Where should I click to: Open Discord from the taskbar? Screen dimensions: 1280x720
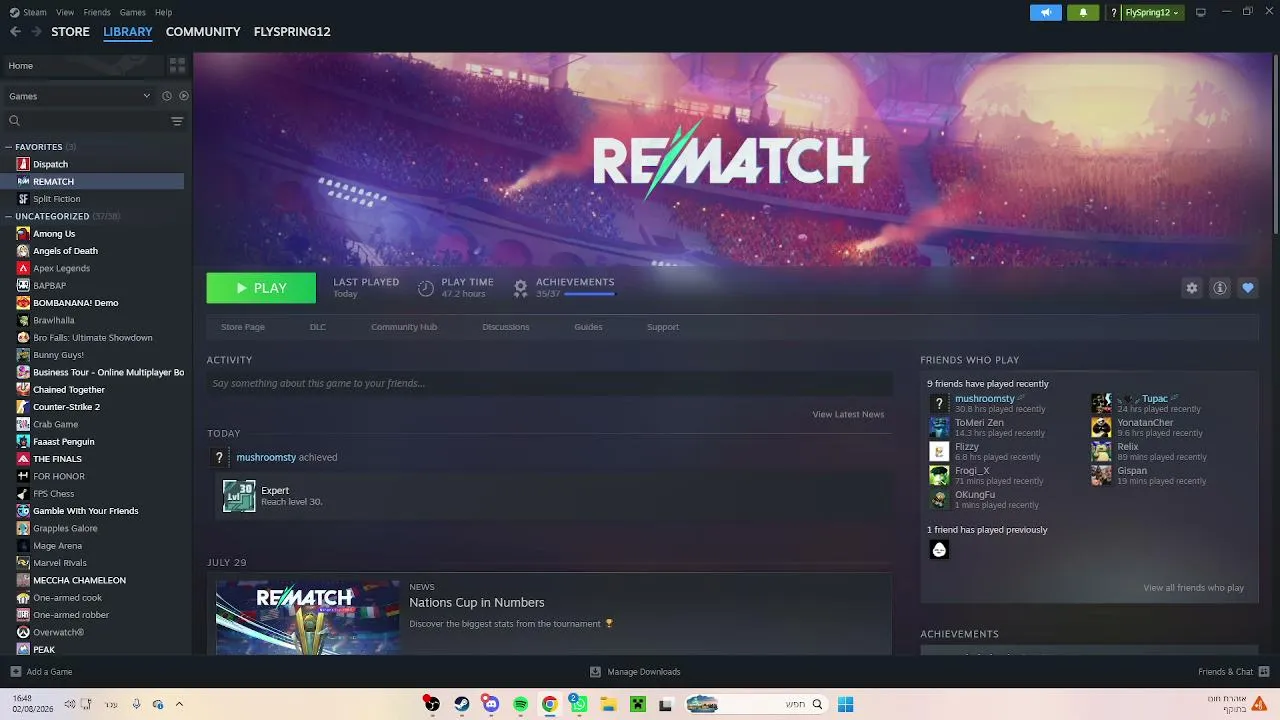tap(490, 704)
